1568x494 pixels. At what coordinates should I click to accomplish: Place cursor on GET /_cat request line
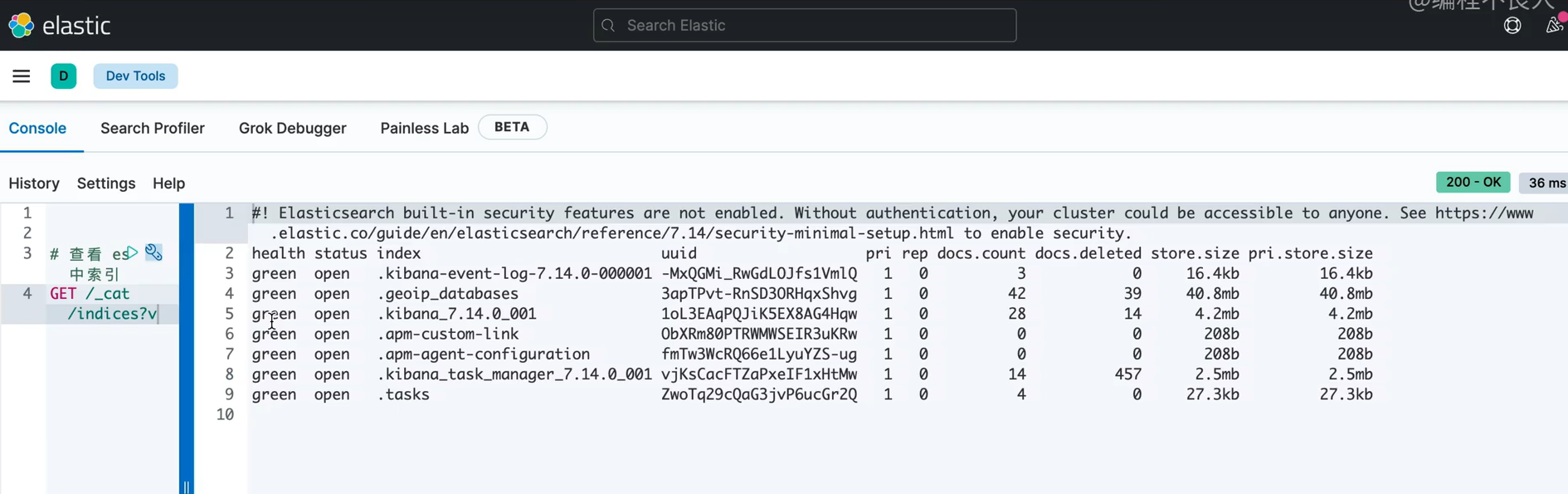[90, 294]
